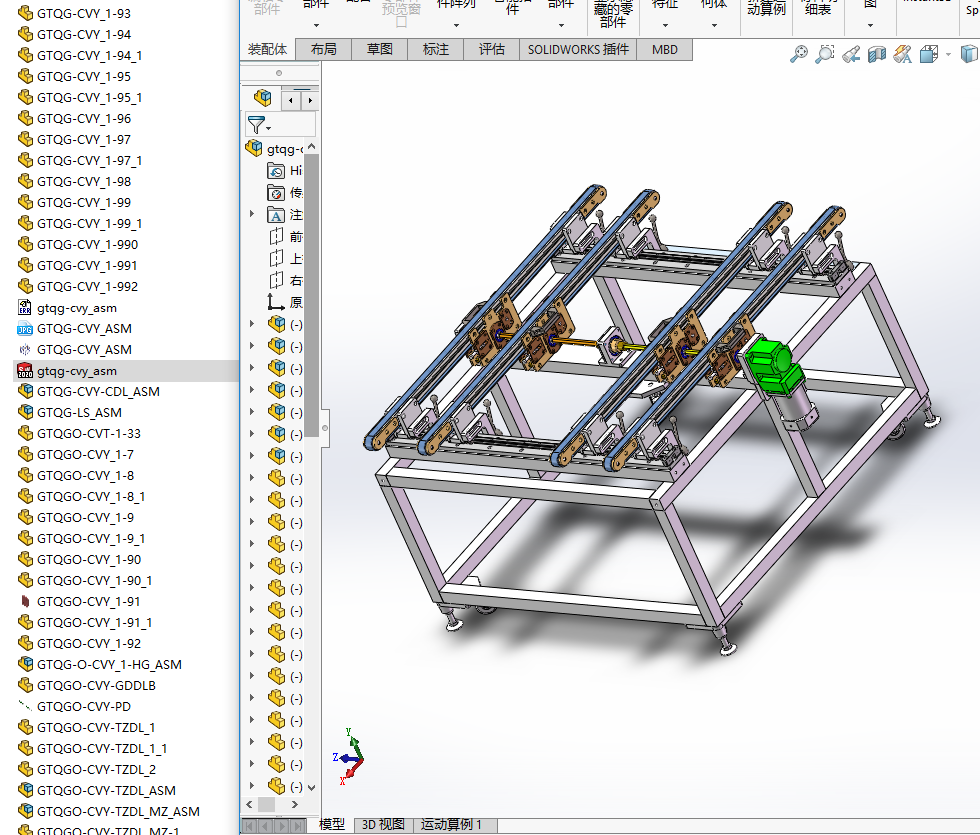Click the panel collapse handle on tree edge
The image size is (980, 835).
click(x=325, y=428)
